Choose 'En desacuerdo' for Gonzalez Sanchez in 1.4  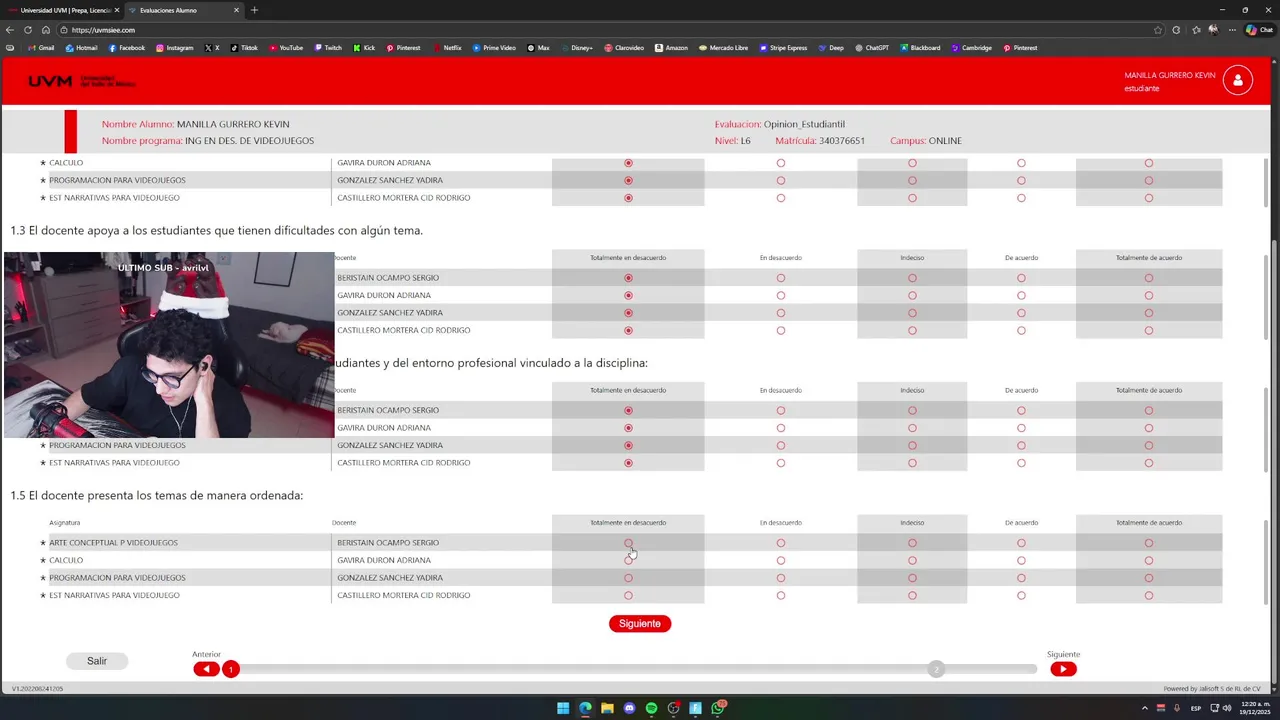(x=781, y=446)
